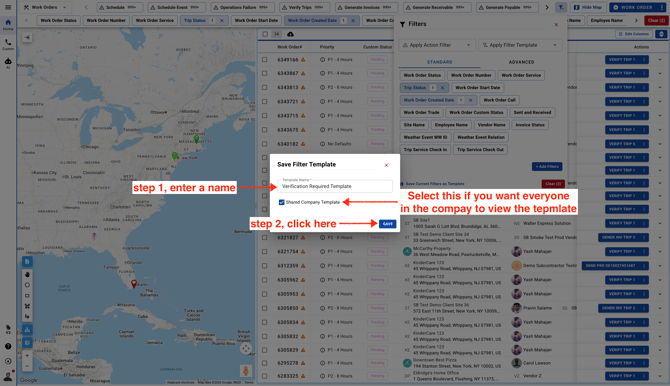This screenshot has height=386, width=670.
Task: Open the hamburger menu in top-left corner
Action: point(8,7)
